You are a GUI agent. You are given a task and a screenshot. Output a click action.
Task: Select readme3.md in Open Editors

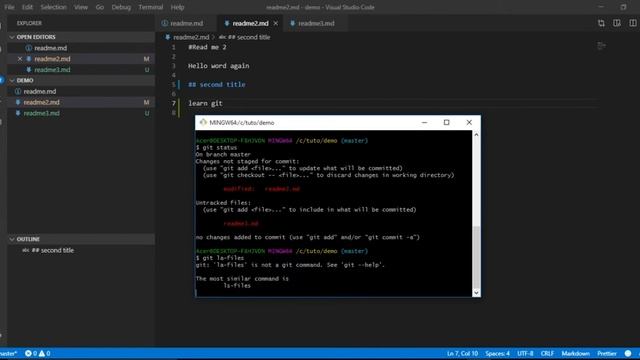pos(81,70)
